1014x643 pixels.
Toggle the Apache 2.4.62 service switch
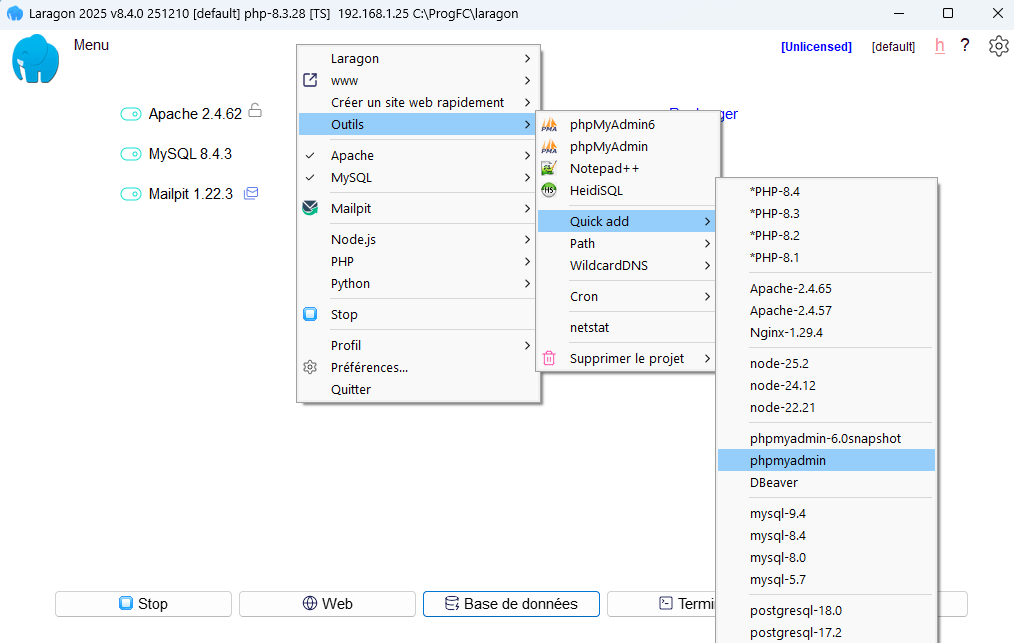pyautogui.click(x=131, y=114)
